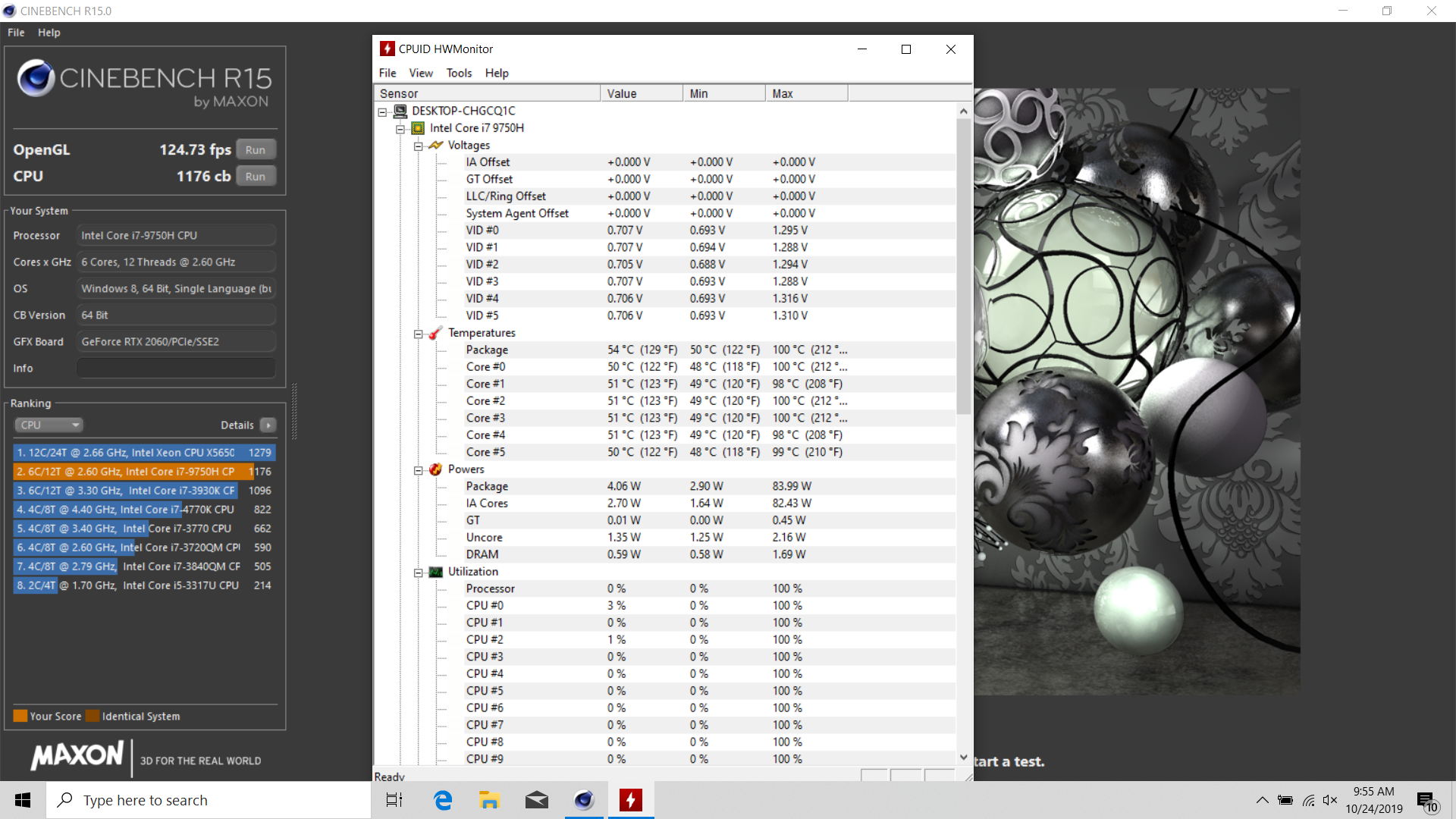
Task: Switch to HWMonitor via taskbar icon
Action: (x=631, y=800)
